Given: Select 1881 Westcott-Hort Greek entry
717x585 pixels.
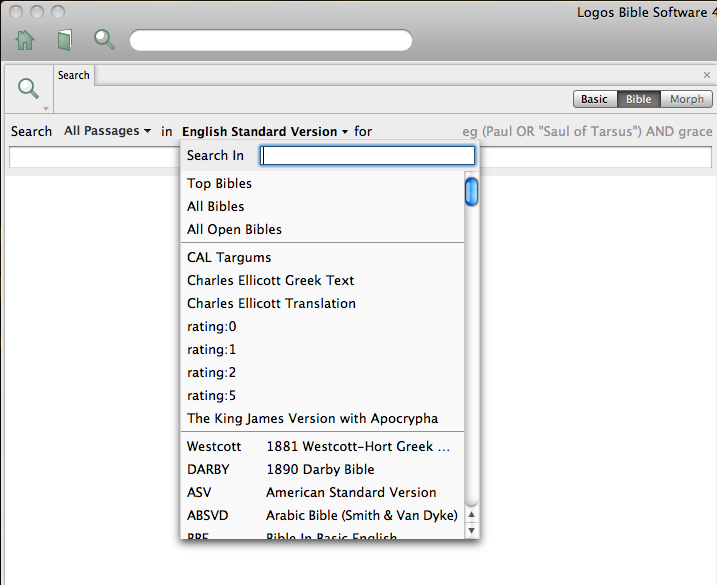Looking at the screenshot, I should click(x=322, y=446).
